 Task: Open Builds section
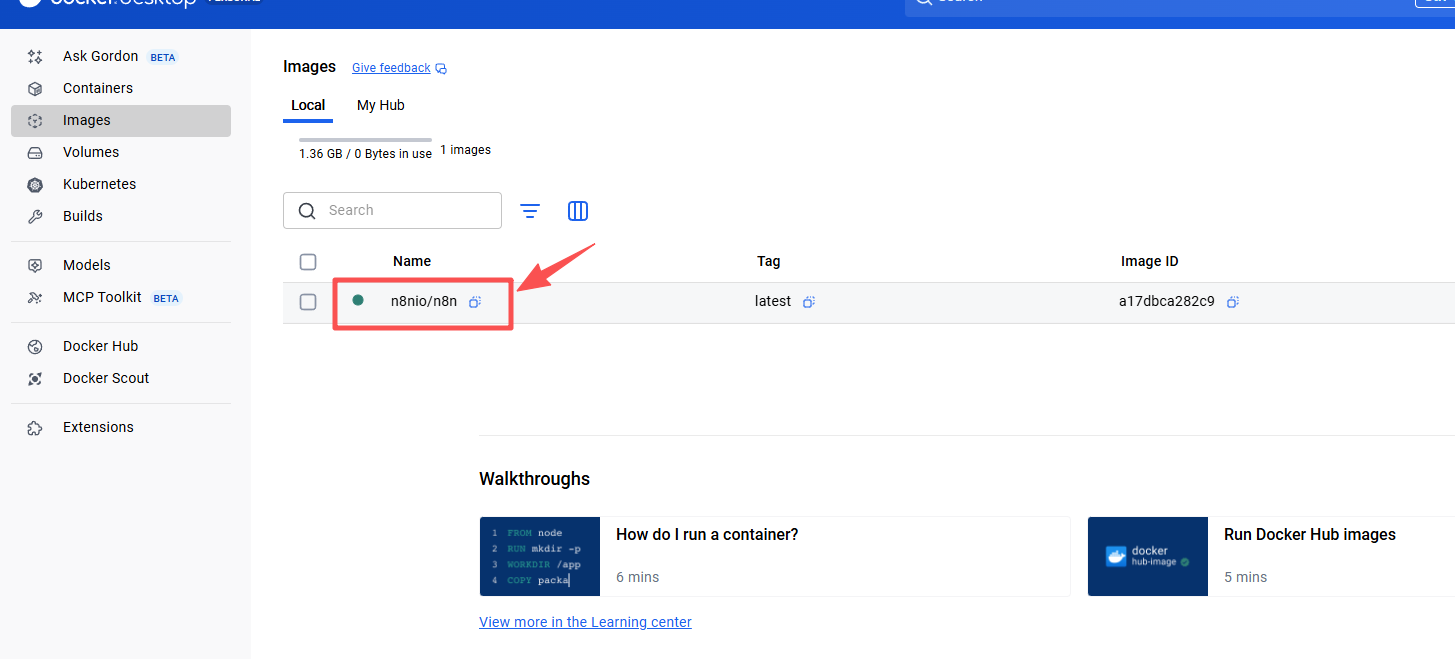121,217
